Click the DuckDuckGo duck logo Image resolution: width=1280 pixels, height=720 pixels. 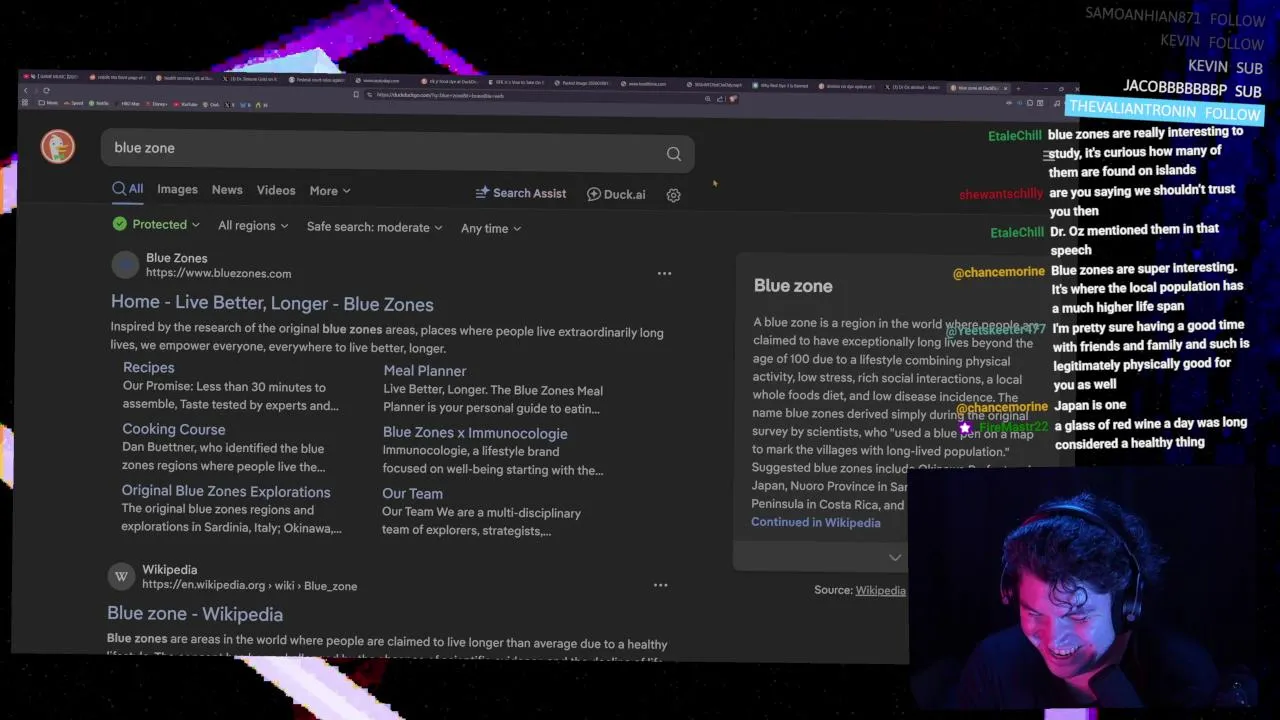(57, 147)
